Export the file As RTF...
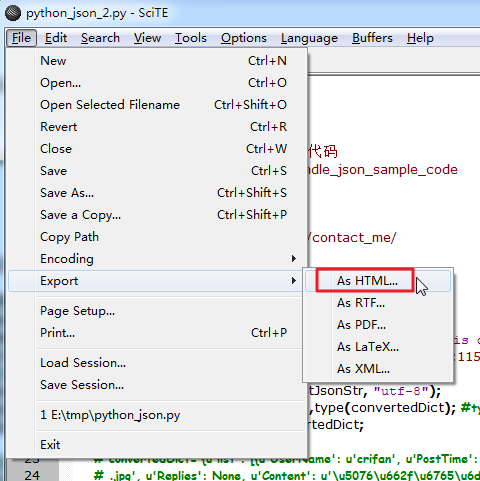 pyautogui.click(x=378, y=303)
